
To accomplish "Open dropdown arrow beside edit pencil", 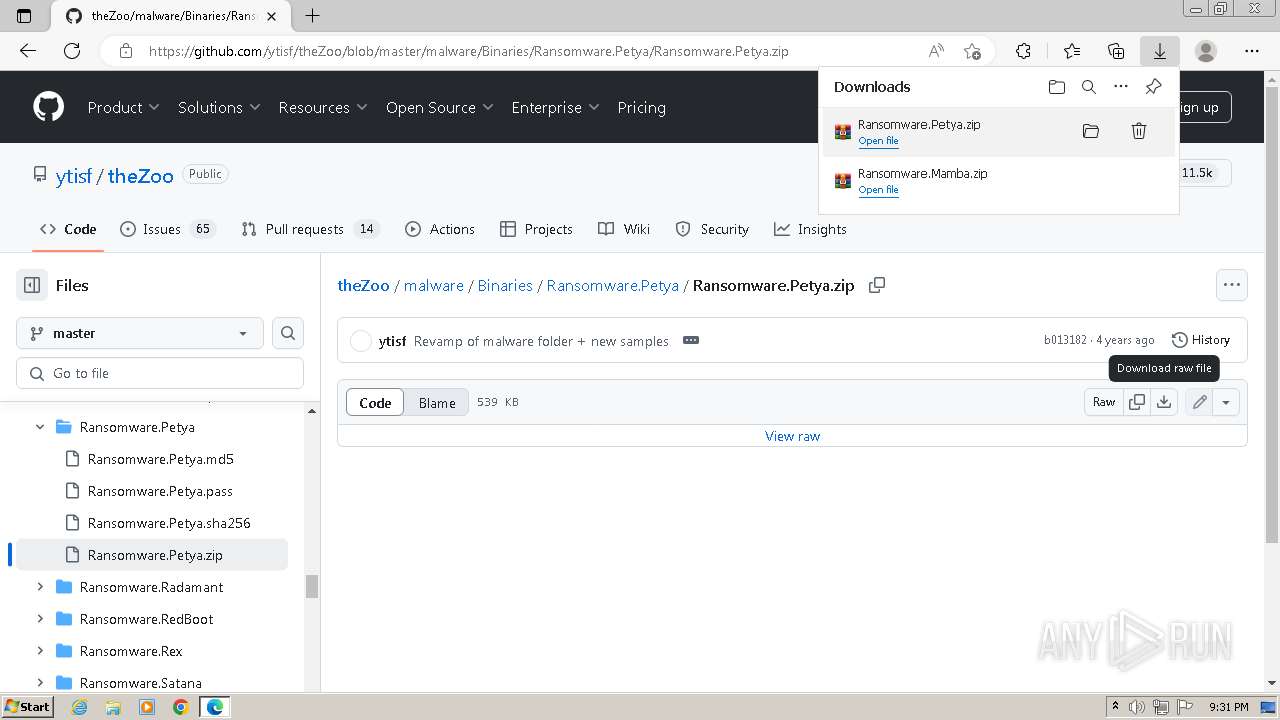I will tap(1226, 402).
